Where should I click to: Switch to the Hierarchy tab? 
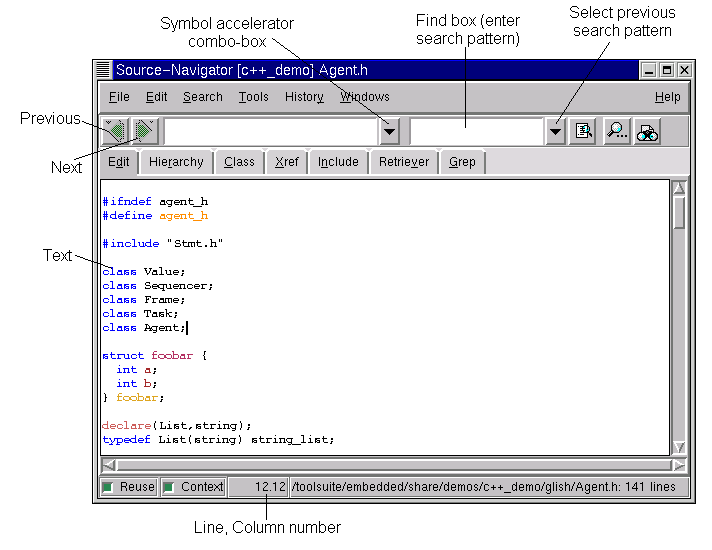[x=176, y=162]
